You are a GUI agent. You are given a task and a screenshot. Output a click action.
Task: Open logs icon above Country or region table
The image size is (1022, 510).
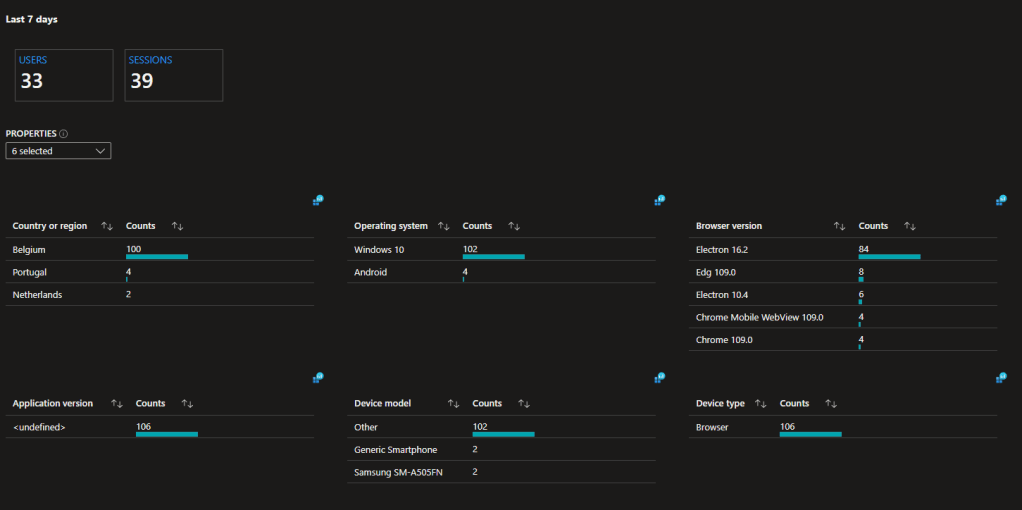pyautogui.click(x=318, y=201)
